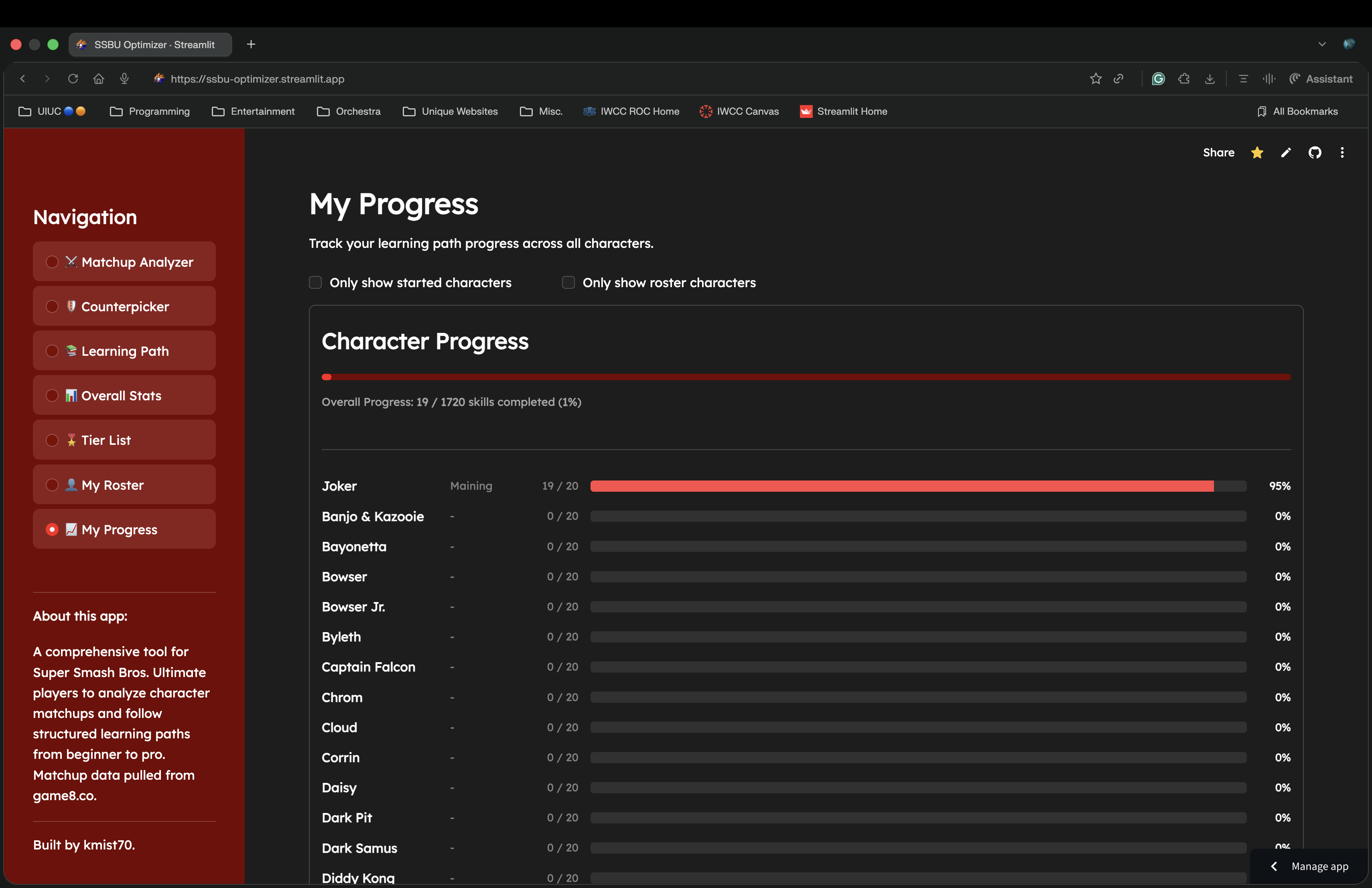The image size is (1372, 888).
Task: Click Joker's 19 / 20 count
Action: 560,486
